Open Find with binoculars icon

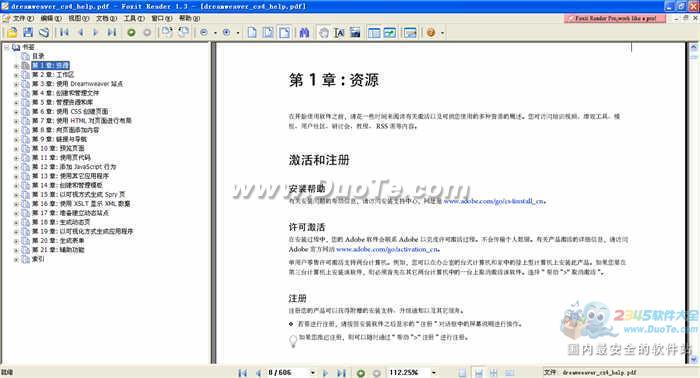click(x=304, y=33)
